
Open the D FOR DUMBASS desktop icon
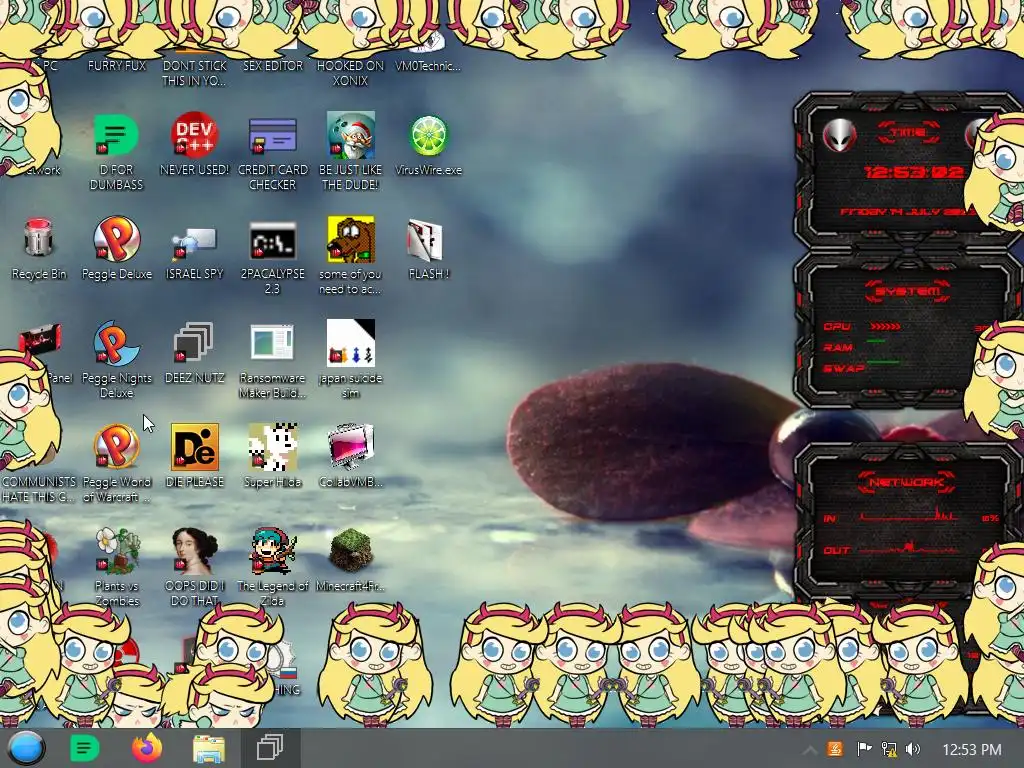tap(116, 135)
